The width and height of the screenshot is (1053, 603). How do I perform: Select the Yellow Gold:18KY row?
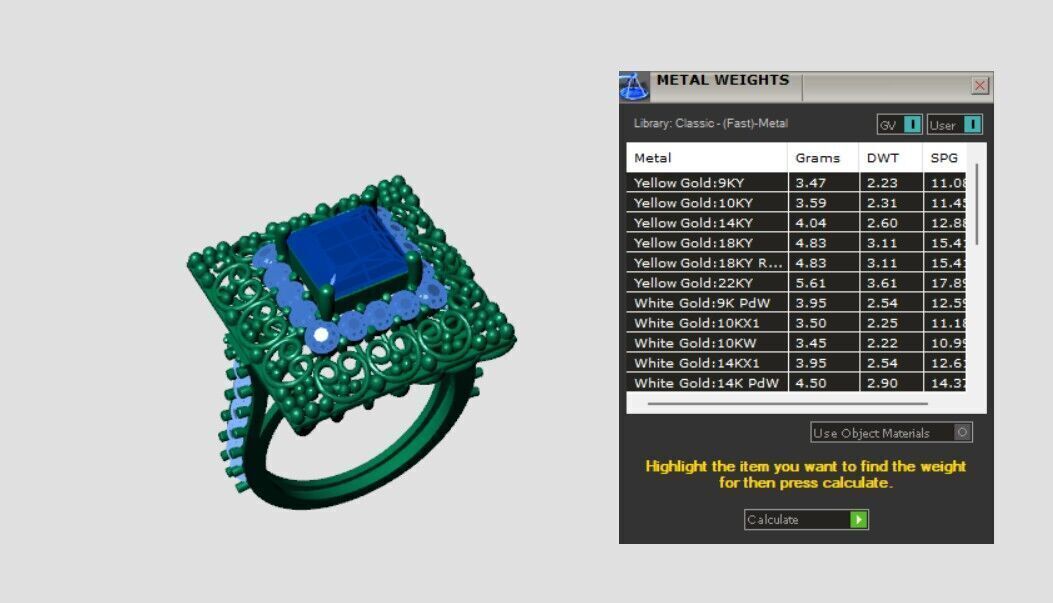click(x=796, y=243)
